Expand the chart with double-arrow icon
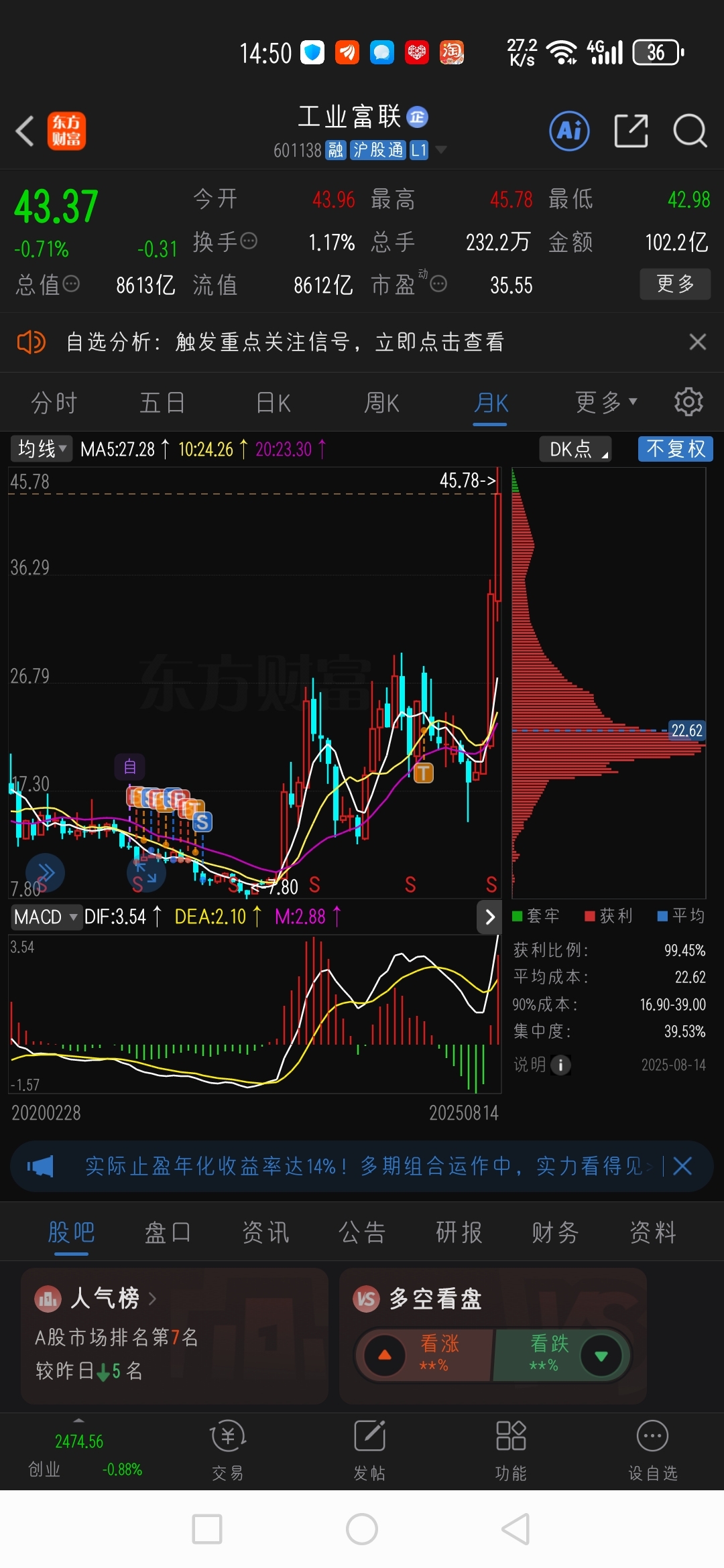724x1568 pixels. coord(45,872)
